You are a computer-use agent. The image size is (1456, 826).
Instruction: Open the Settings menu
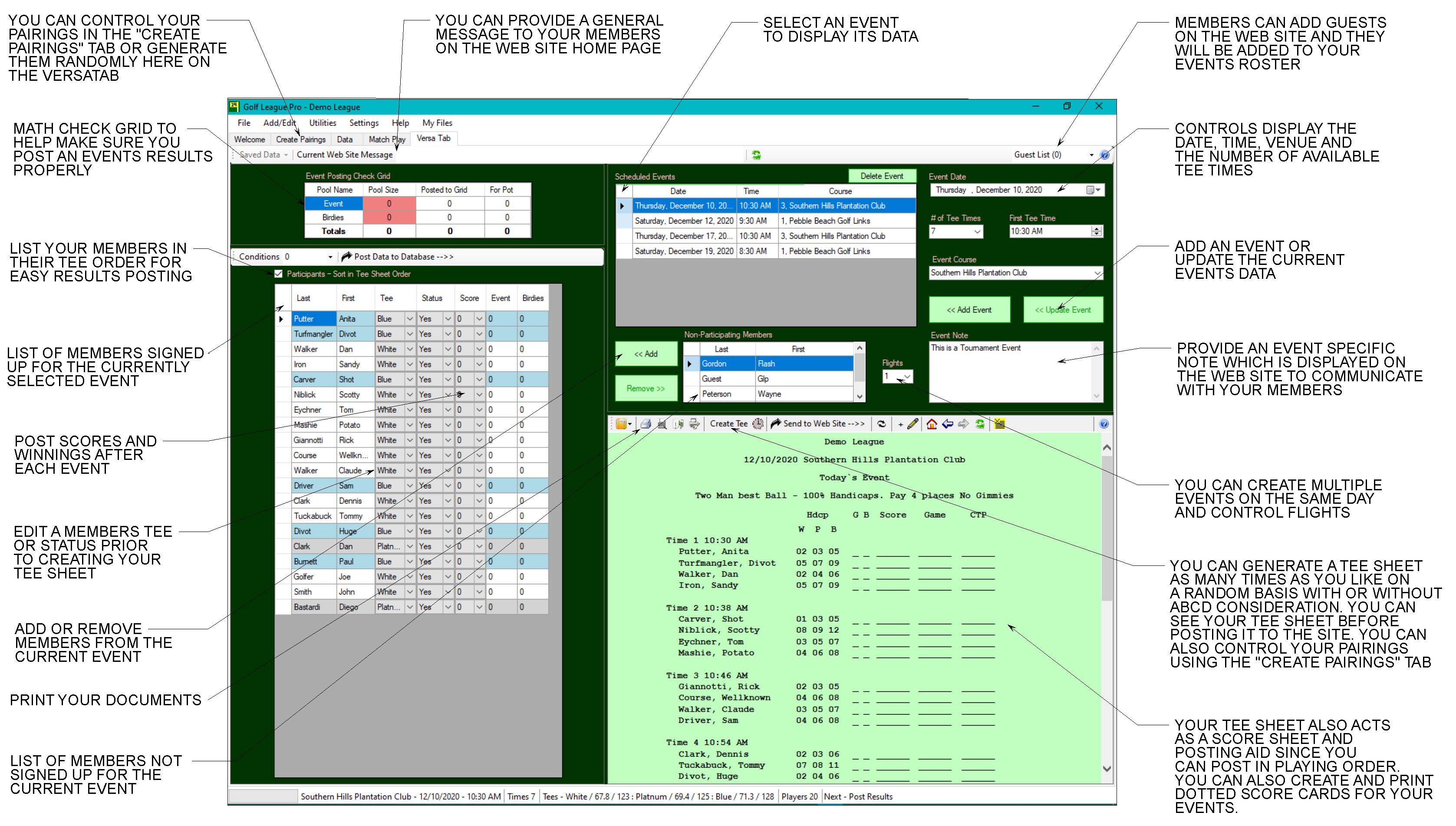pos(364,123)
